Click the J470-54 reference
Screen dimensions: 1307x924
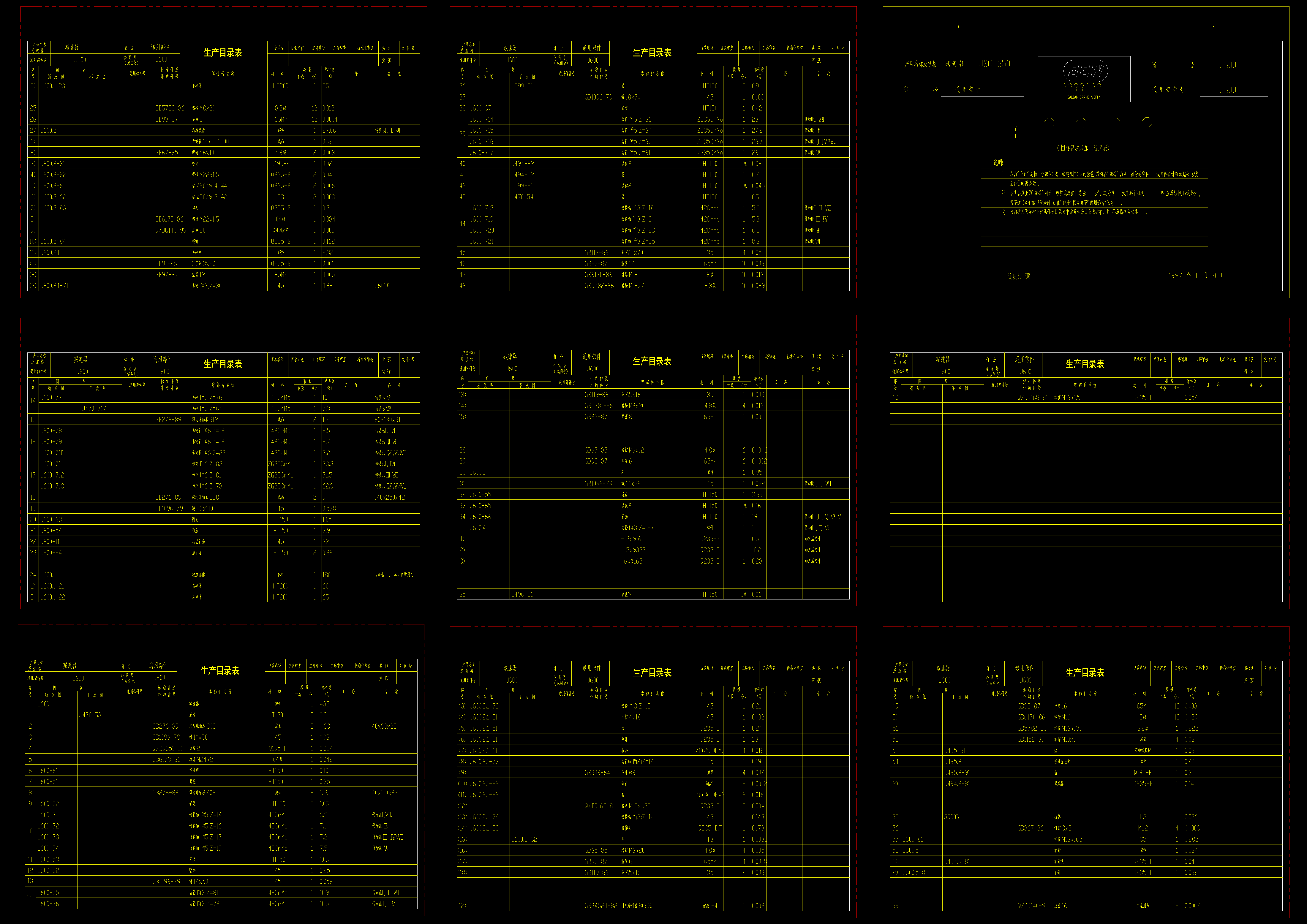(x=523, y=197)
